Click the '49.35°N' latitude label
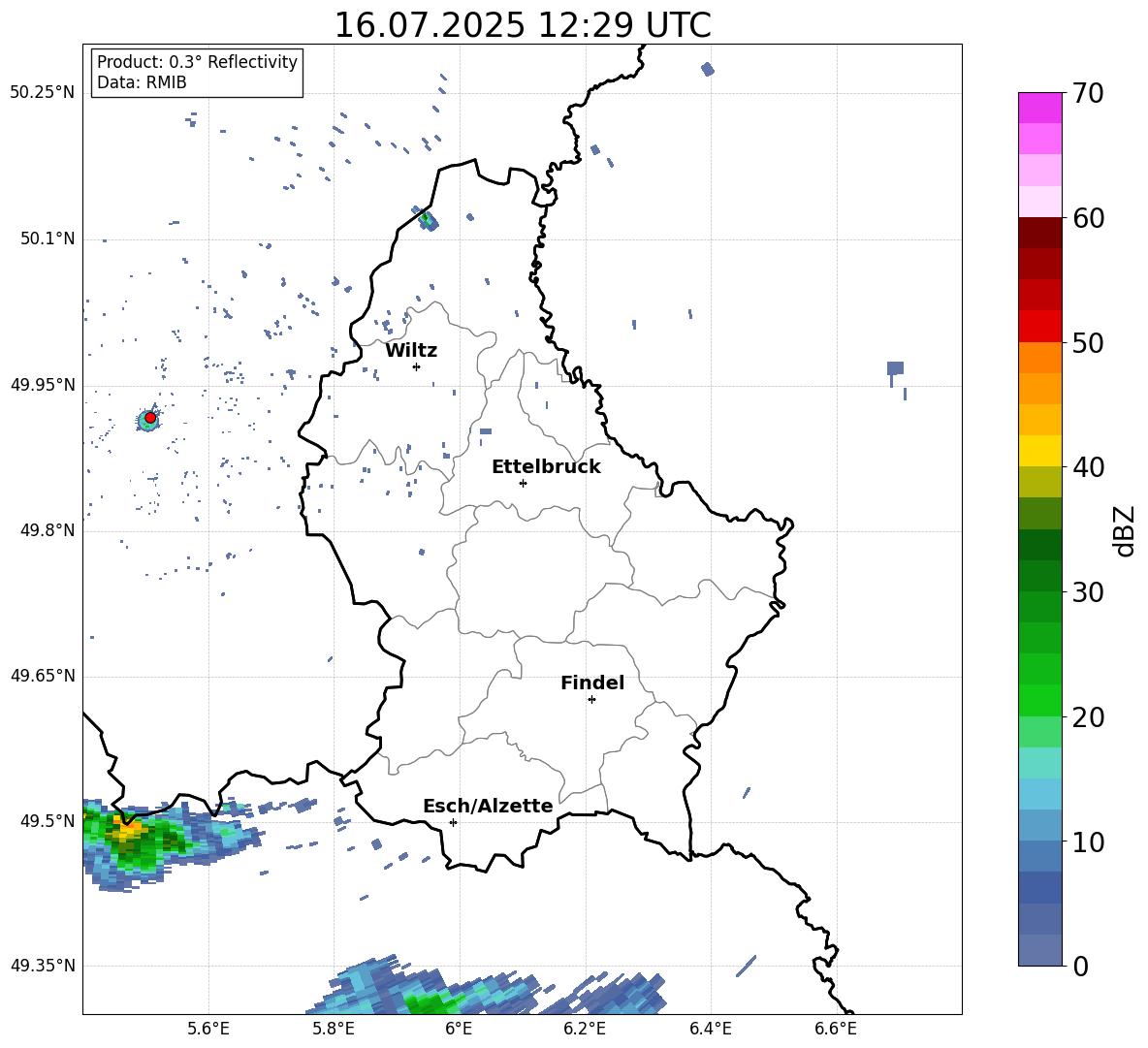Viewport: 1148px width, 1048px height. click(43, 966)
